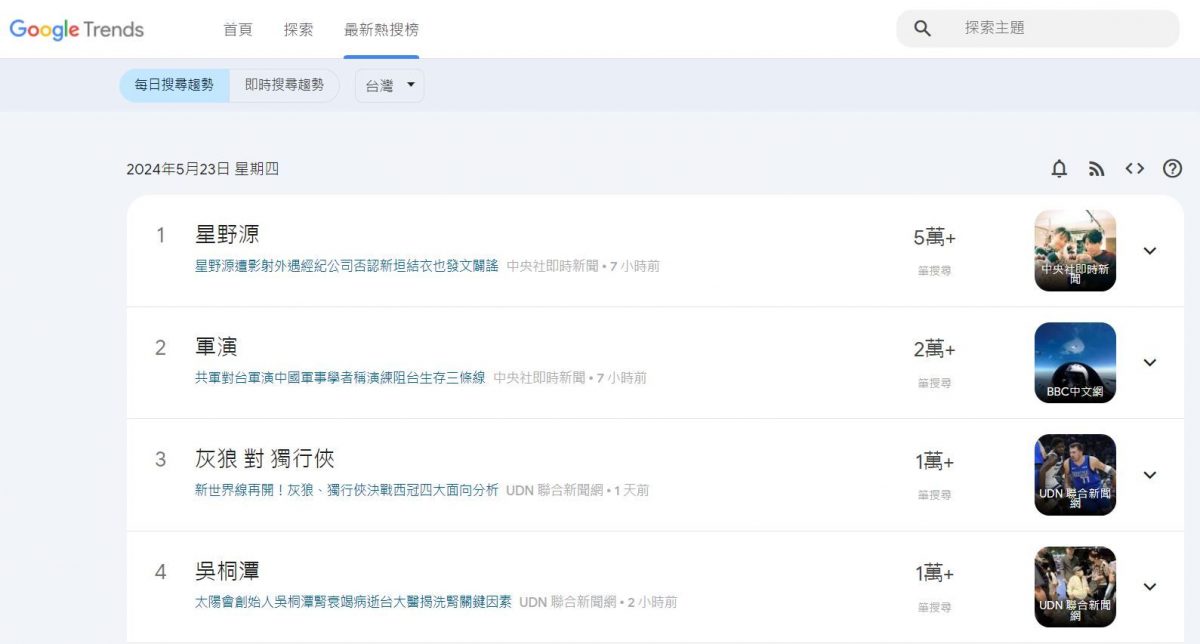Open the 探索 menu item
Viewport: 1200px width, 644px height.
[300, 31]
